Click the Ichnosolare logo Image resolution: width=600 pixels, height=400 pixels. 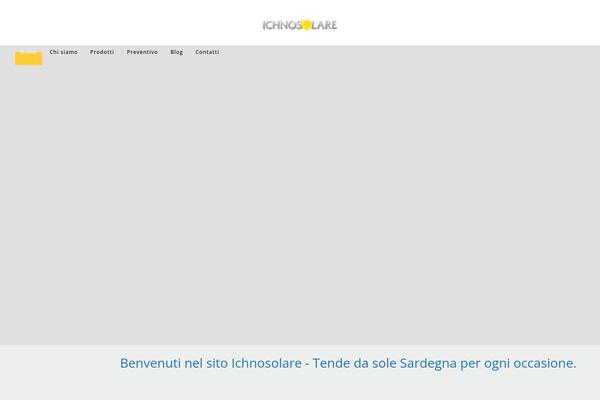click(300, 25)
